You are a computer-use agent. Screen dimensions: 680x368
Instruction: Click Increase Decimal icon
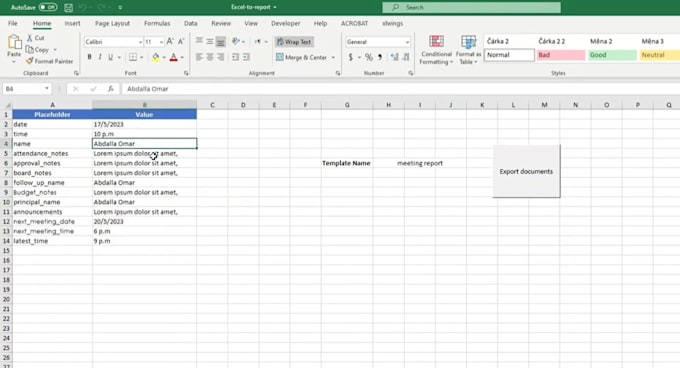coord(394,57)
